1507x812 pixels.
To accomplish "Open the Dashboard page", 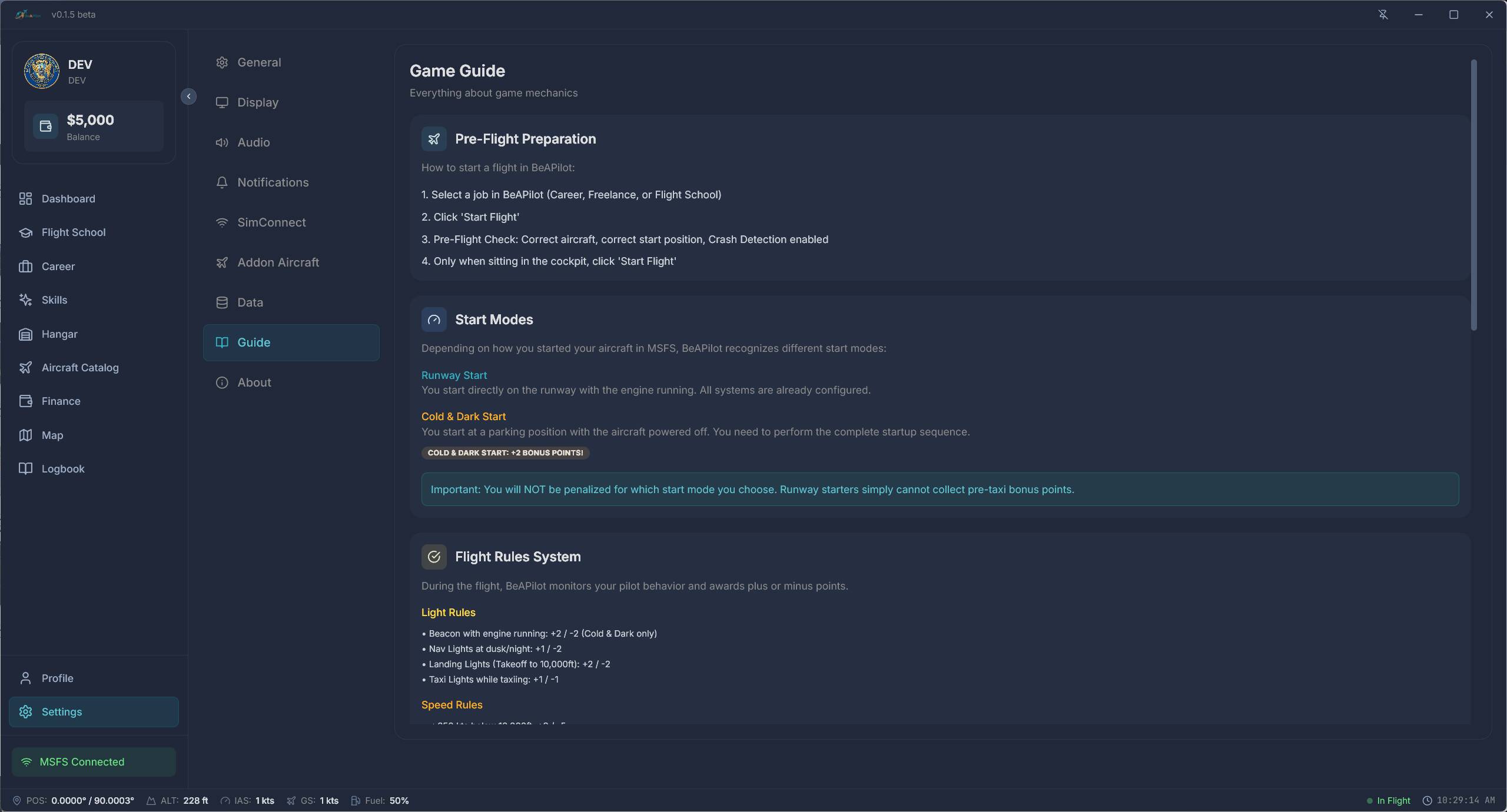I will pos(68,199).
